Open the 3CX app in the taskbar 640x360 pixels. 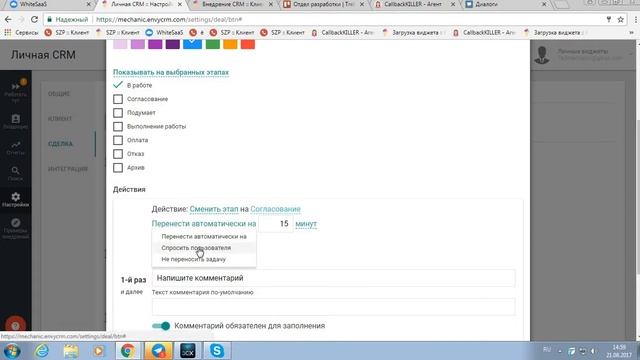[188, 351]
